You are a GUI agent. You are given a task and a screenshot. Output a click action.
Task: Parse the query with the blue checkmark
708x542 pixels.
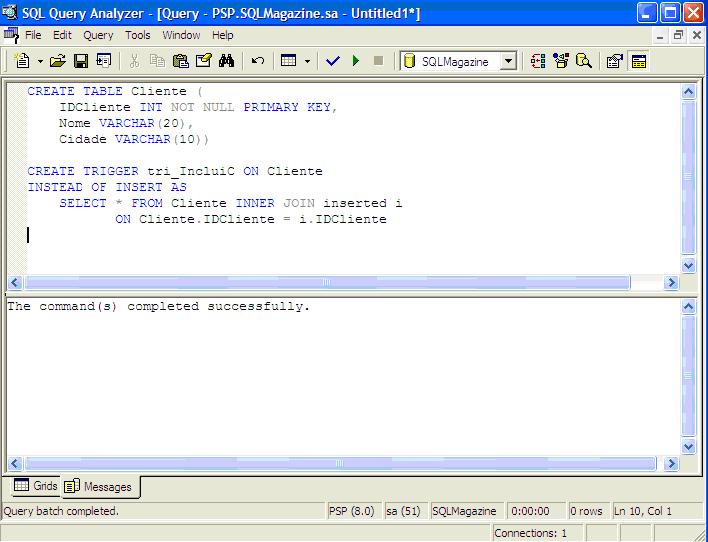click(333, 61)
